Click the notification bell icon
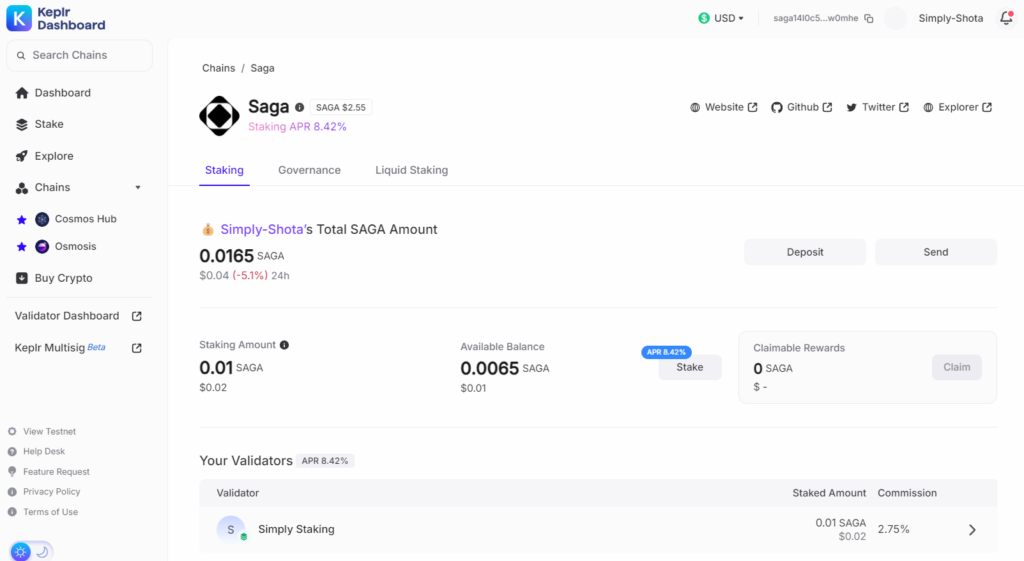The width and height of the screenshot is (1024, 561). click(1006, 18)
